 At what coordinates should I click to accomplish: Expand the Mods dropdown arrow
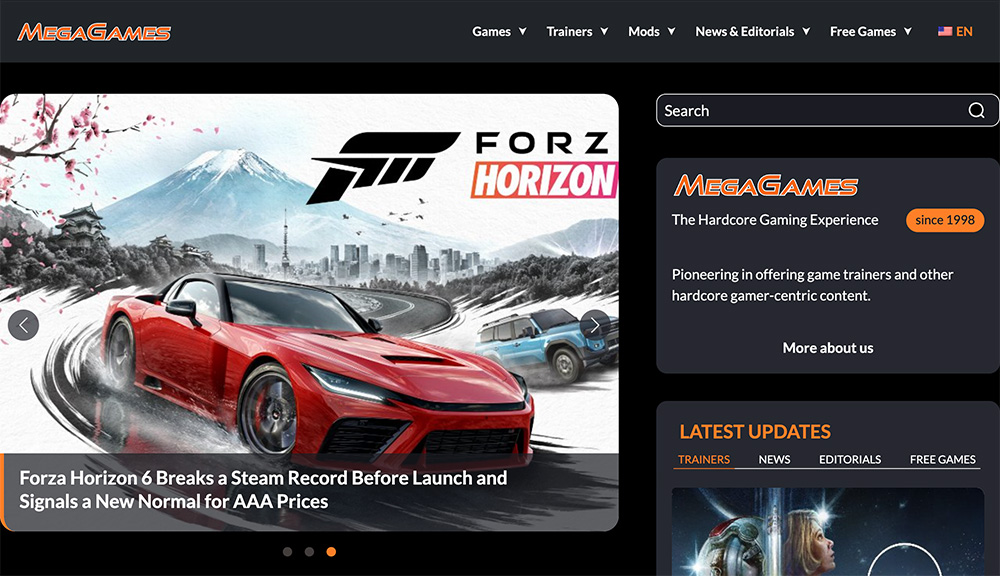click(x=671, y=31)
